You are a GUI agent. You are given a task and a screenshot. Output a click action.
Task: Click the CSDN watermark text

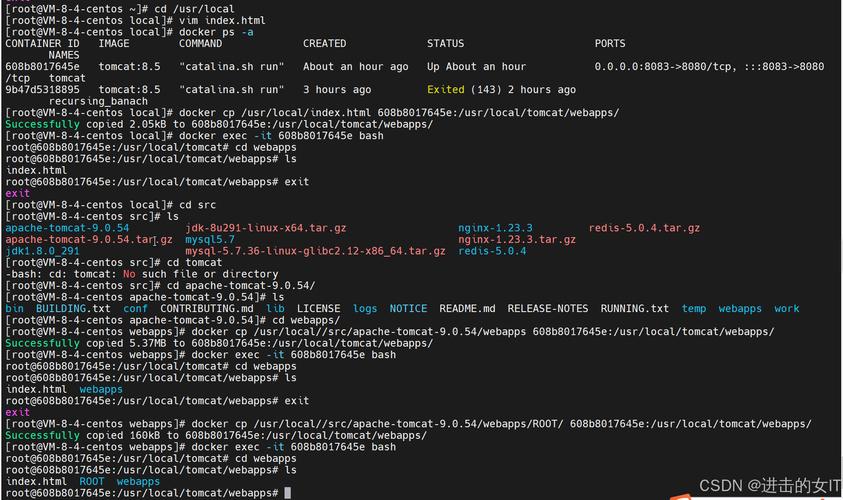pos(770,485)
